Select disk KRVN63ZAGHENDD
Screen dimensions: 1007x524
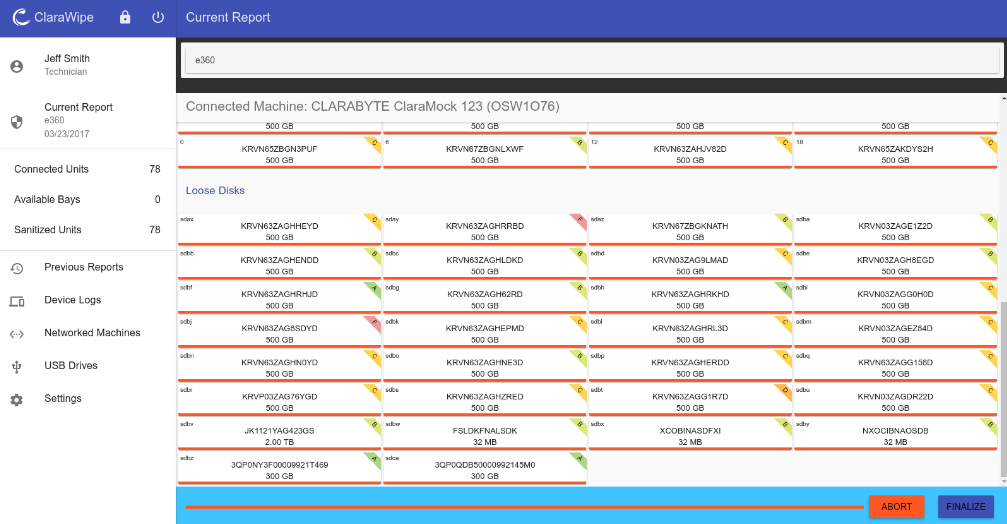(279, 265)
